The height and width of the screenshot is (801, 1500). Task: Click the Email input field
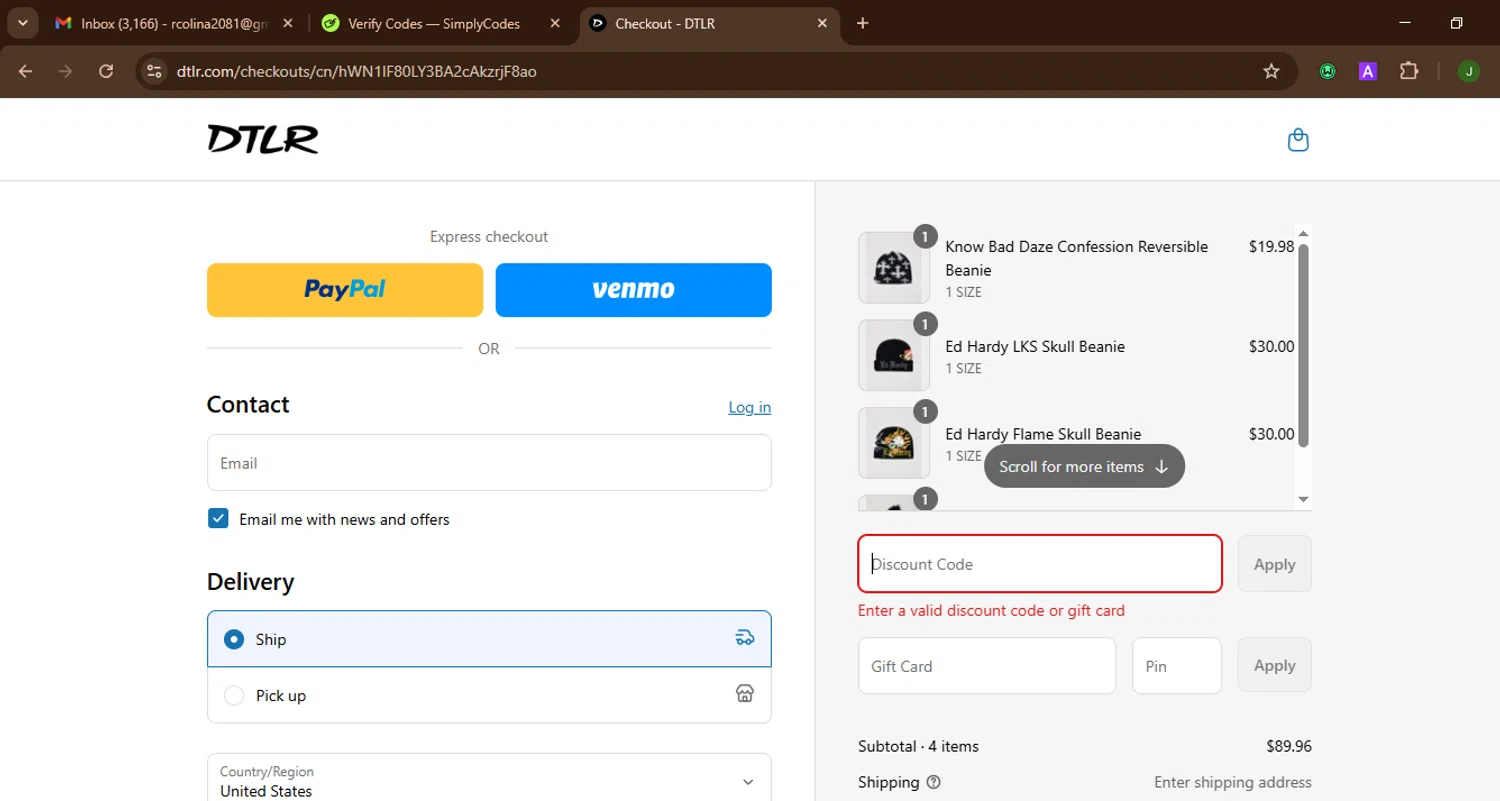pyautogui.click(x=489, y=463)
